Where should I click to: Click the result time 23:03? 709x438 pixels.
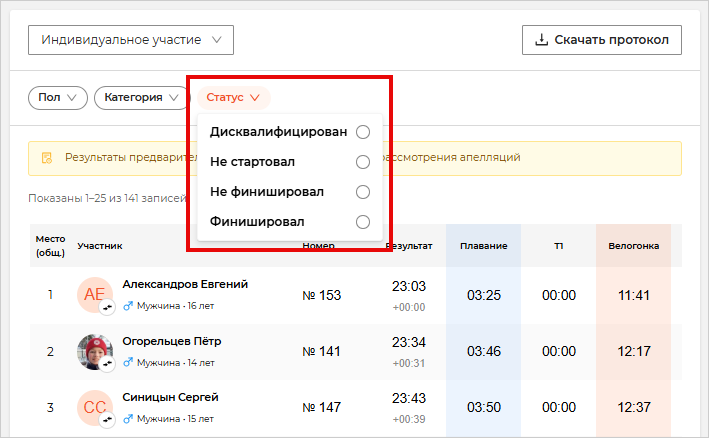[409, 286]
